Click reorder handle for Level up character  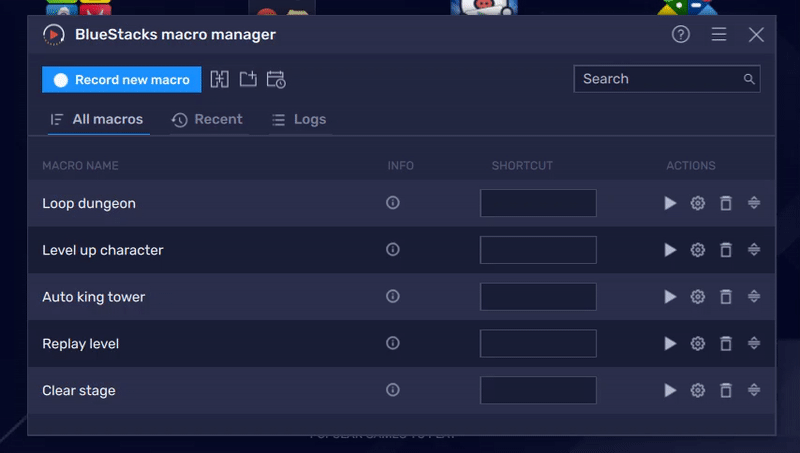click(x=754, y=249)
